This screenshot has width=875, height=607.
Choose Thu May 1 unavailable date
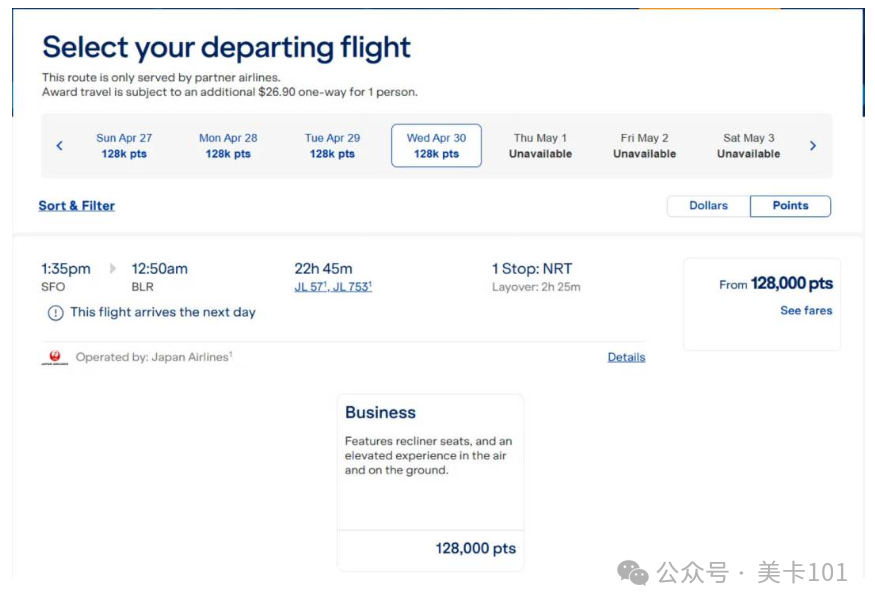(540, 146)
